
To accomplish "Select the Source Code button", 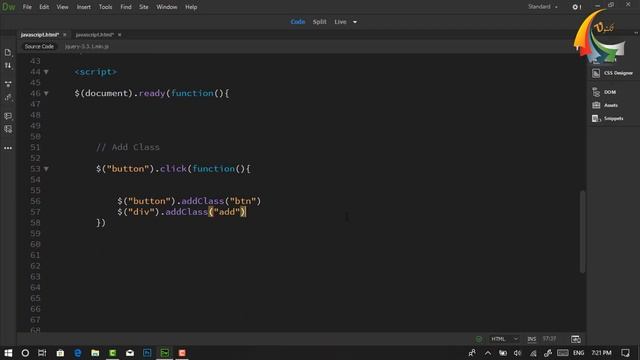I will [x=39, y=47].
